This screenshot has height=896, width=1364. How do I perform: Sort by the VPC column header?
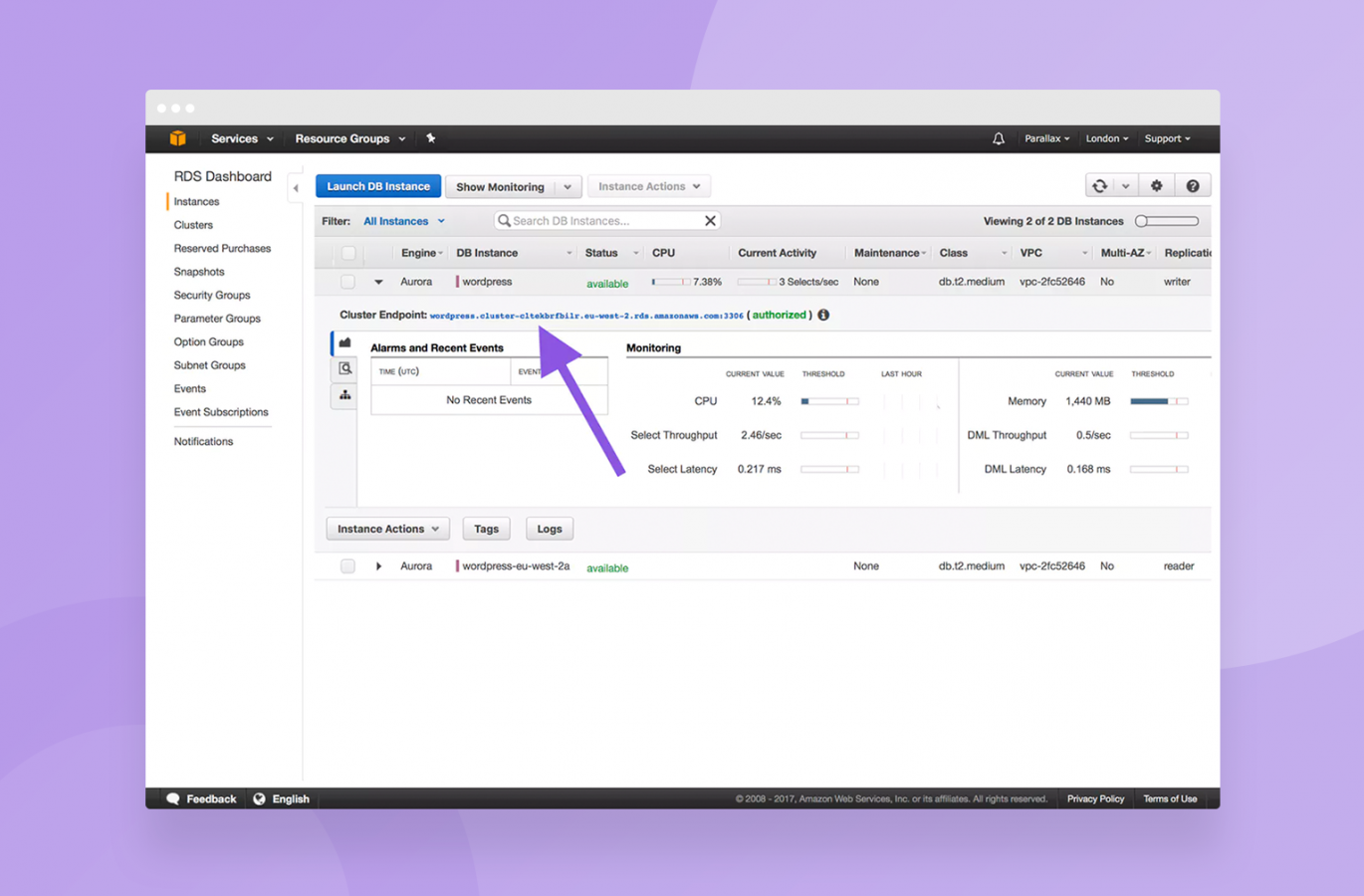[1030, 253]
